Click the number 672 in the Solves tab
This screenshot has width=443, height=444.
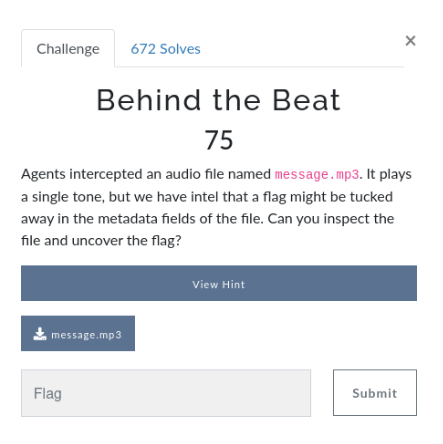click(143, 49)
